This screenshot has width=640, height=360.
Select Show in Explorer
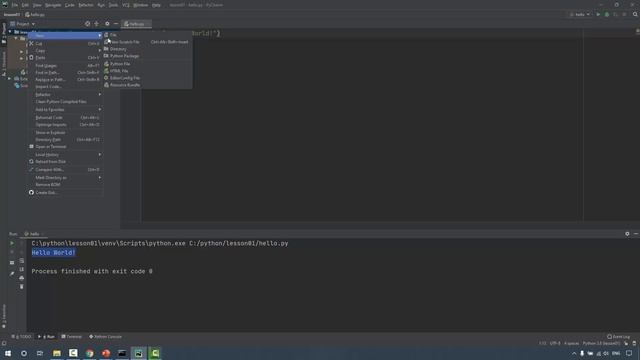[x=65, y=132]
